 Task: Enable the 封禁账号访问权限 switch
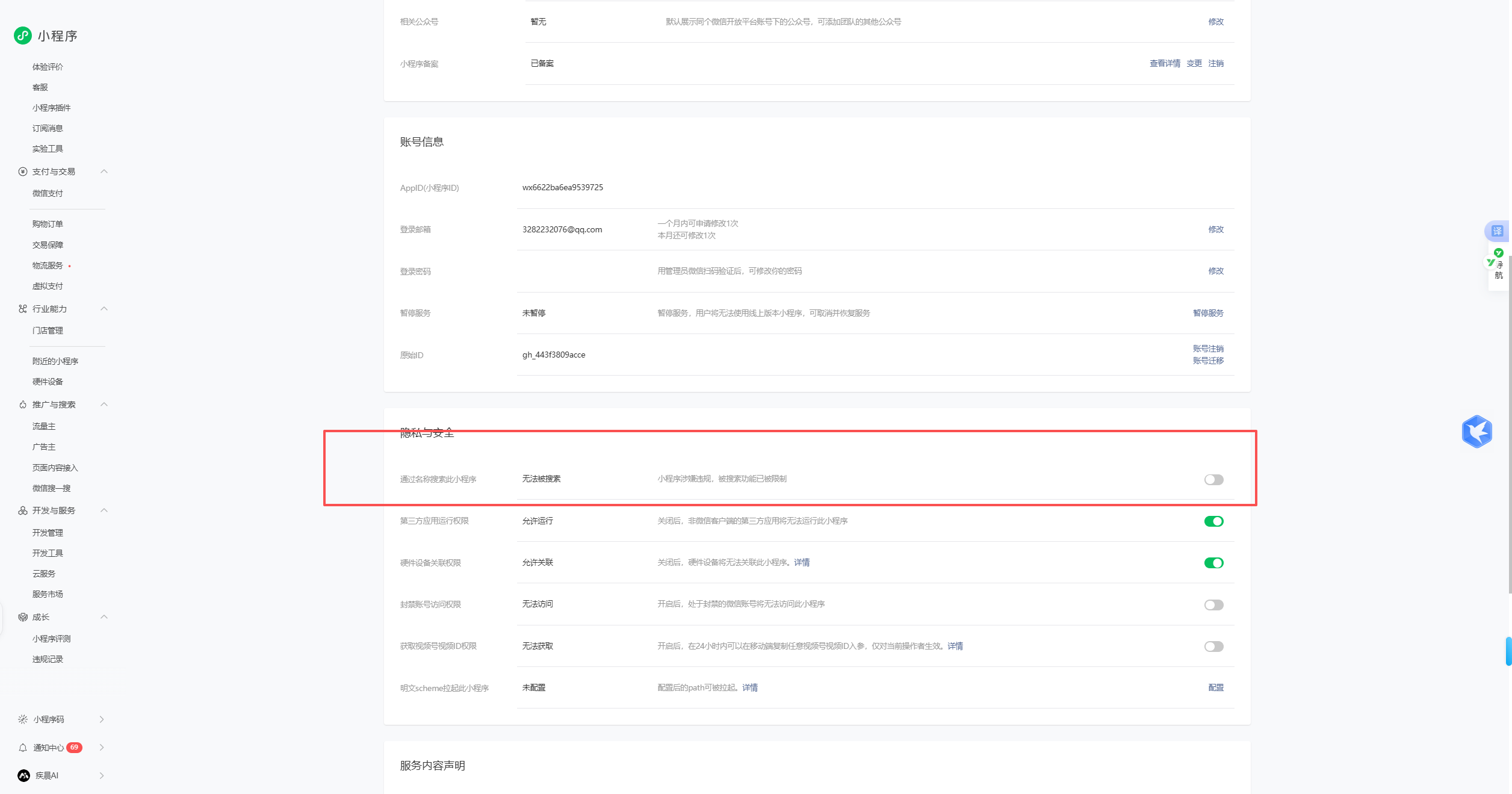click(x=1213, y=605)
